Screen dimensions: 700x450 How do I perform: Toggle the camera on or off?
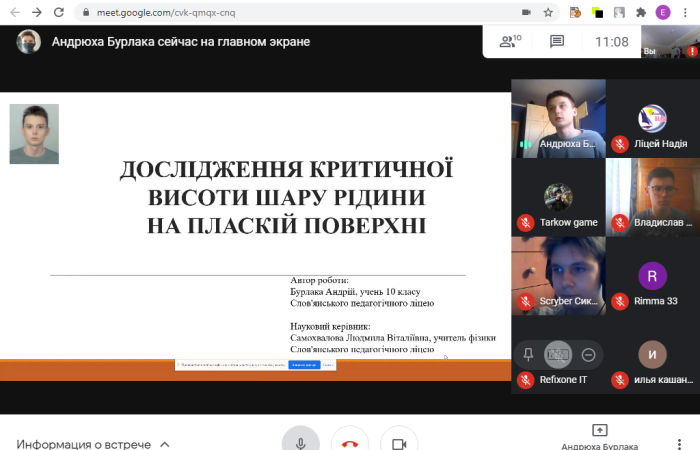point(399,443)
